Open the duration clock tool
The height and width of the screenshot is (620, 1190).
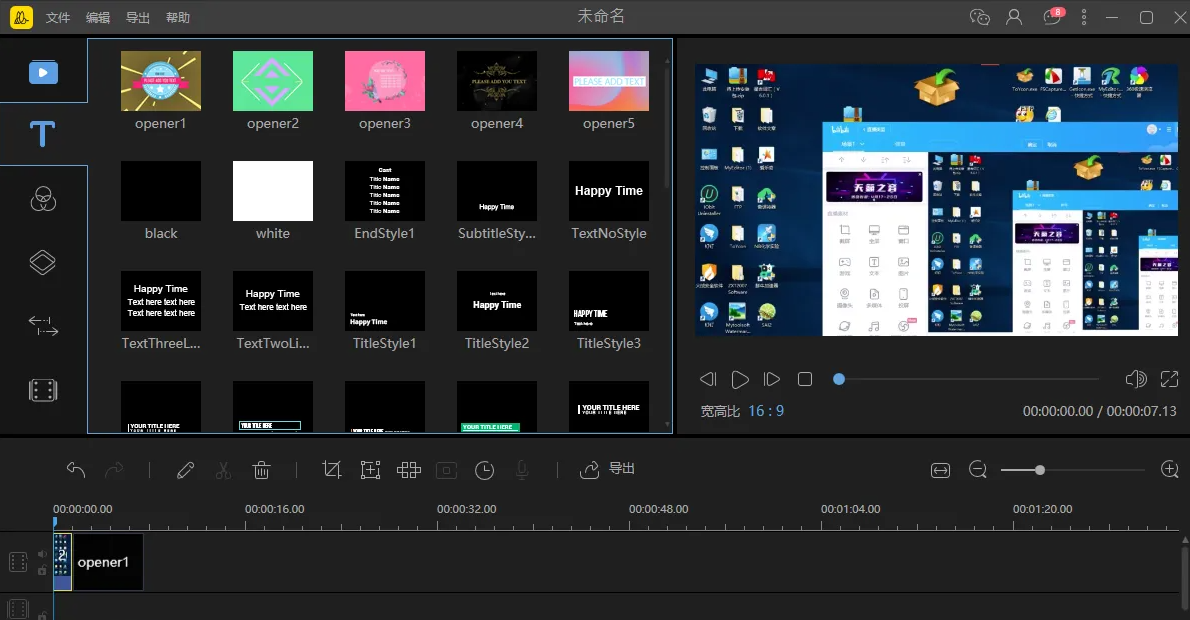click(484, 470)
